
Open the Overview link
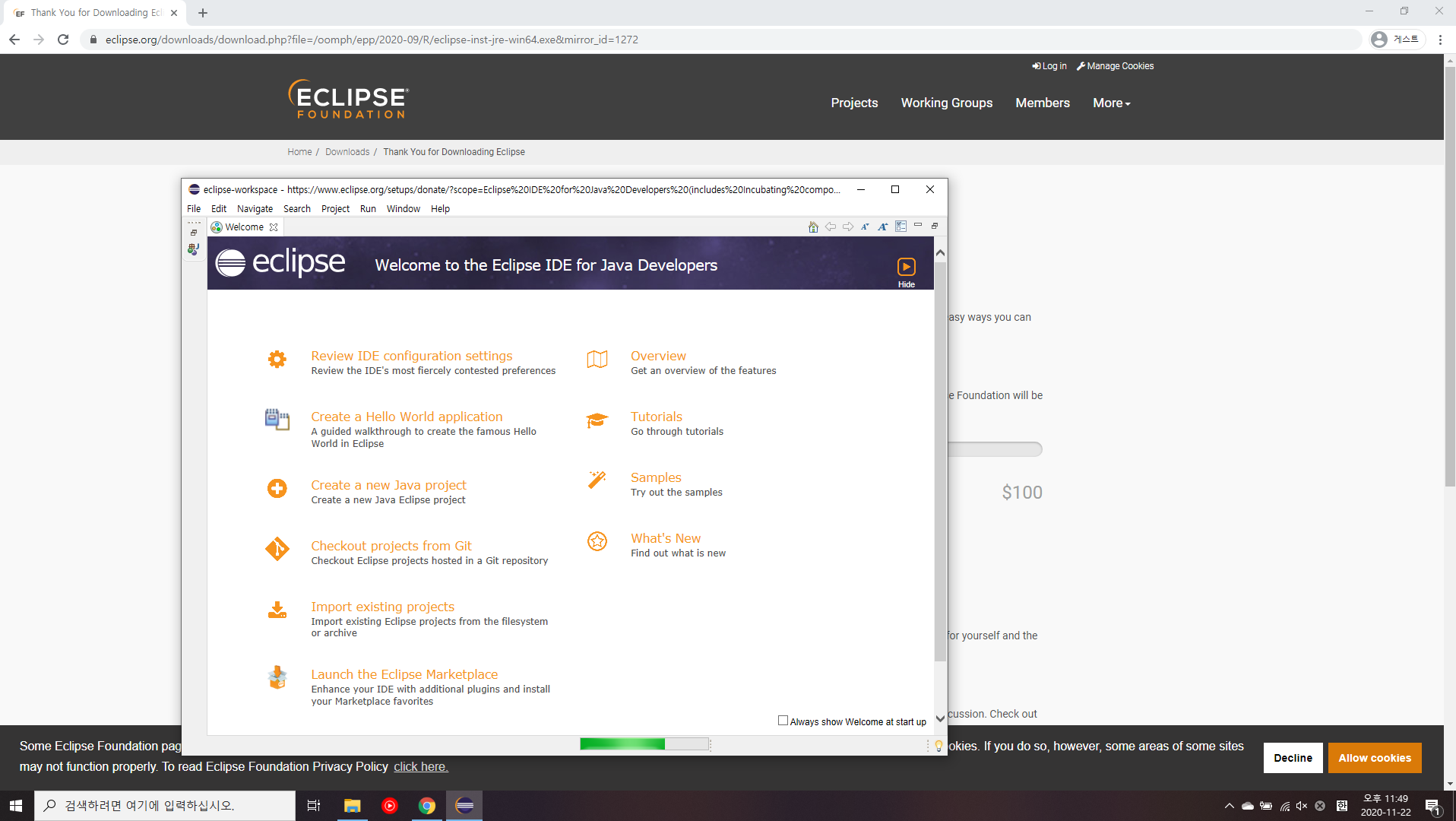click(x=658, y=356)
